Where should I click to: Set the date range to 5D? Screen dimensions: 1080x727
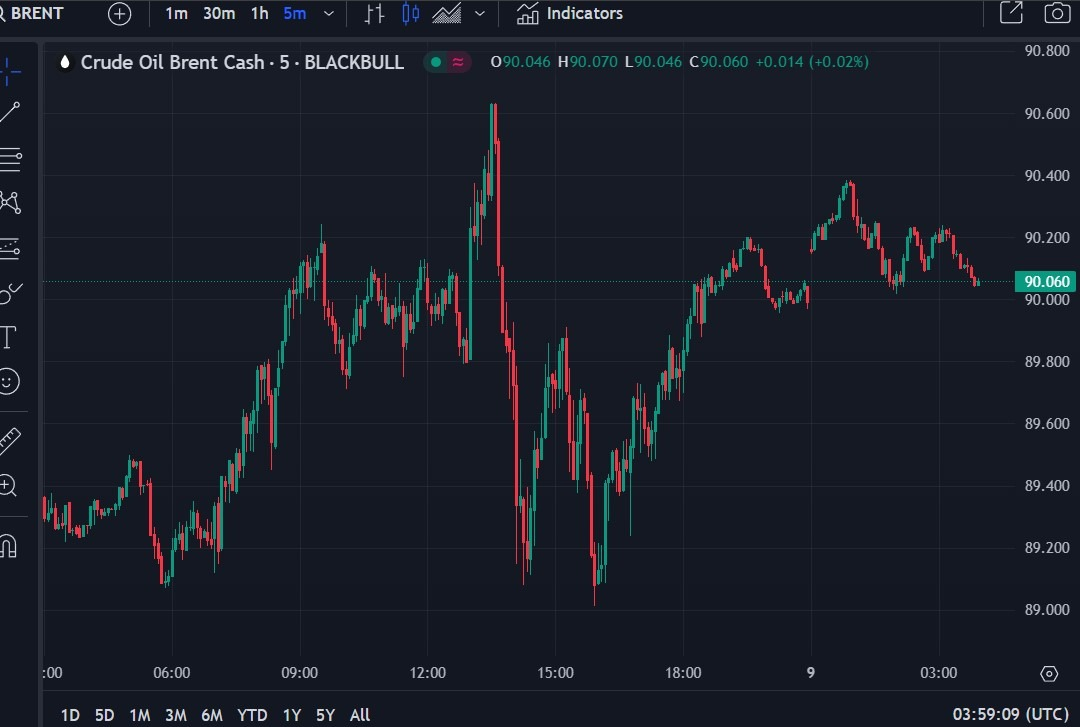click(x=104, y=715)
